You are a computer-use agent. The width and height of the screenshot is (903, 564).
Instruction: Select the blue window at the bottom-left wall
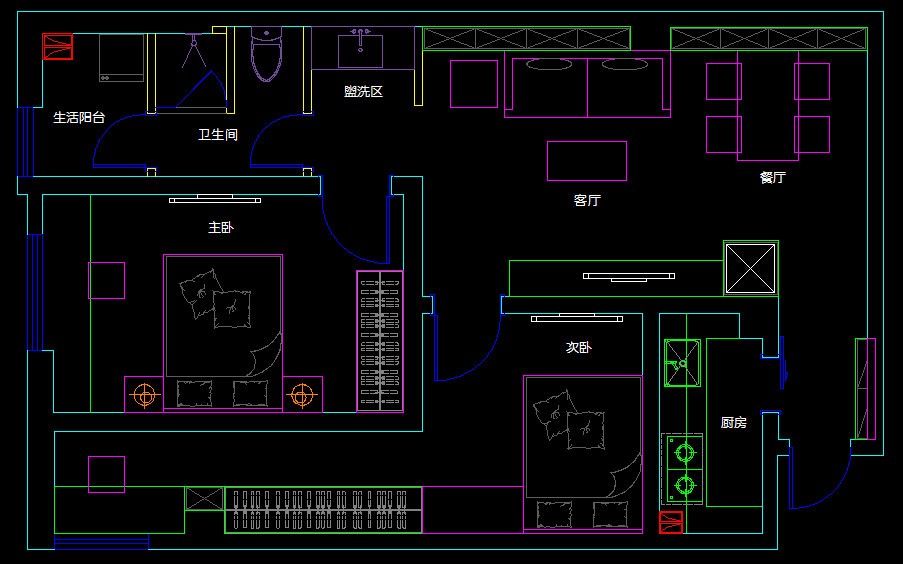point(101,542)
